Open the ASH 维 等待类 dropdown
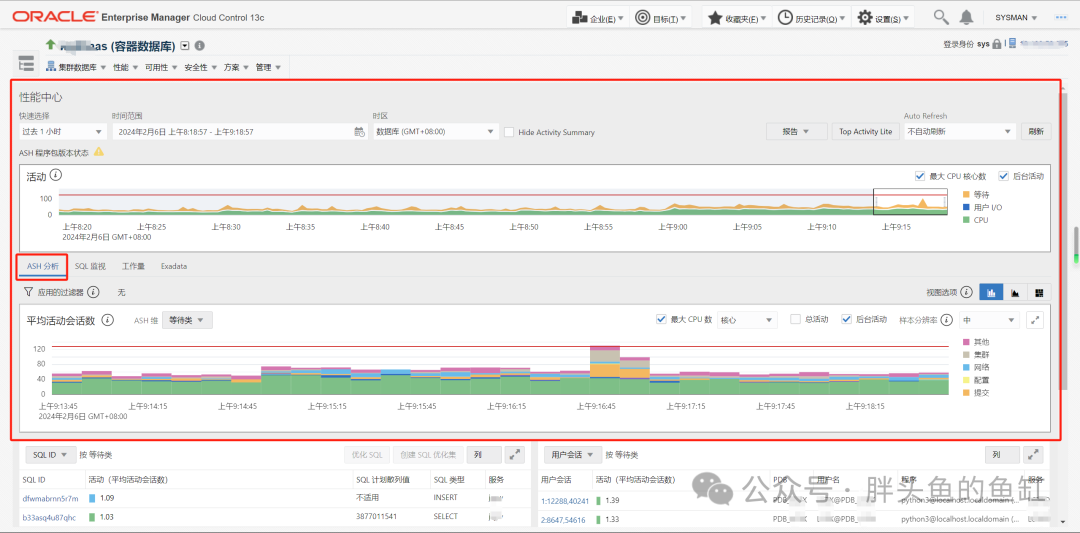Image resolution: width=1080 pixels, height=533 pixels. click(187, 320)
